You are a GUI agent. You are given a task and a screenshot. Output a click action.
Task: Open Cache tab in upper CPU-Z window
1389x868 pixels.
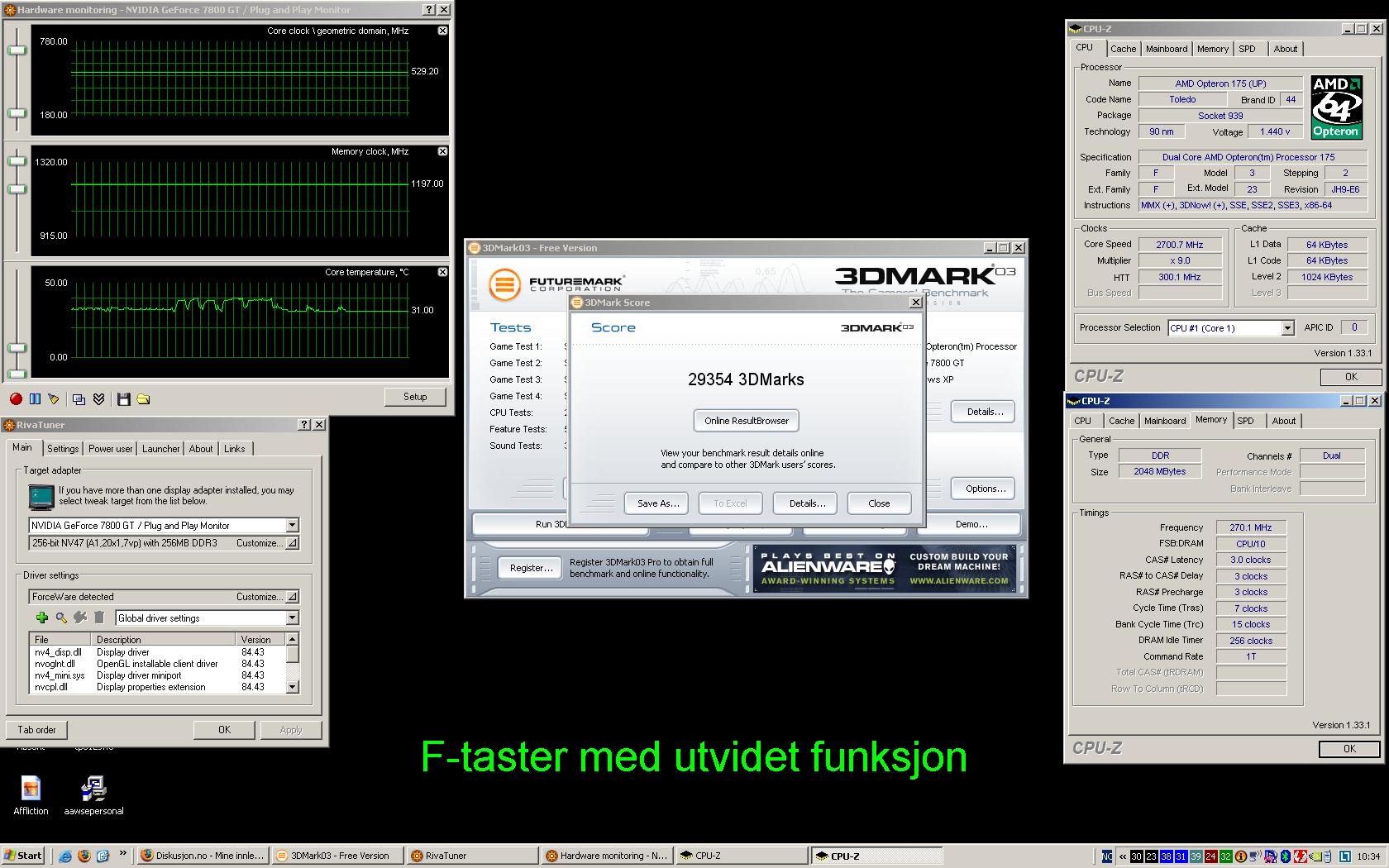[1123, 49]
